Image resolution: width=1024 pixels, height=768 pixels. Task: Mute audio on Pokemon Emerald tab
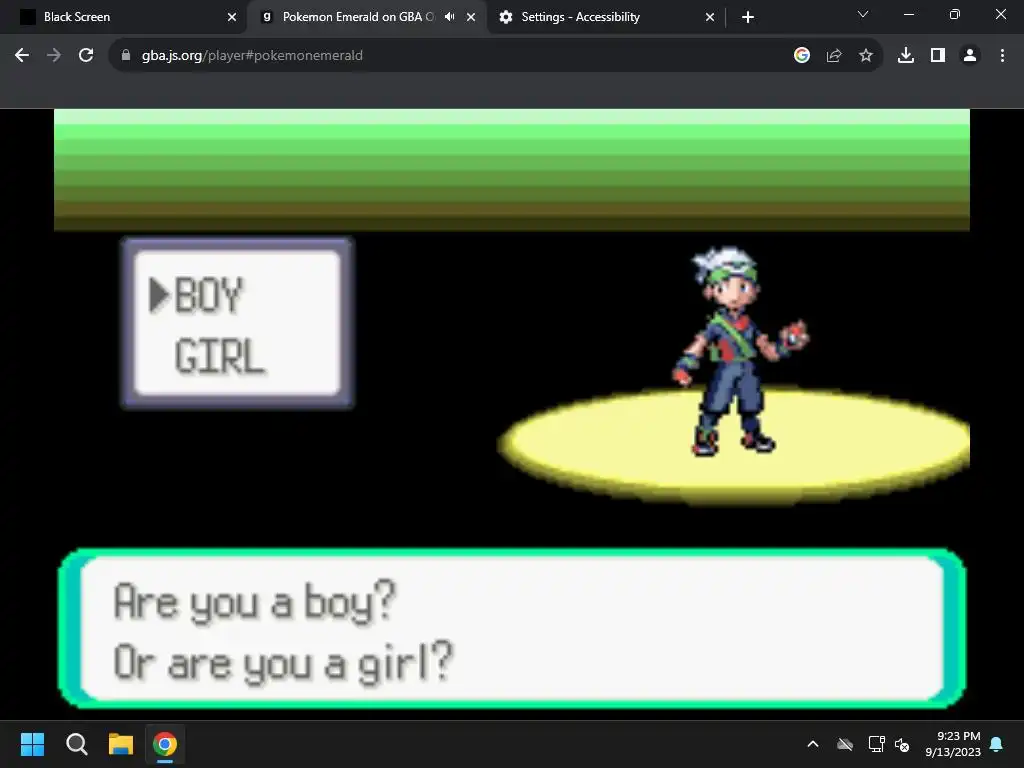click(450, 17)
